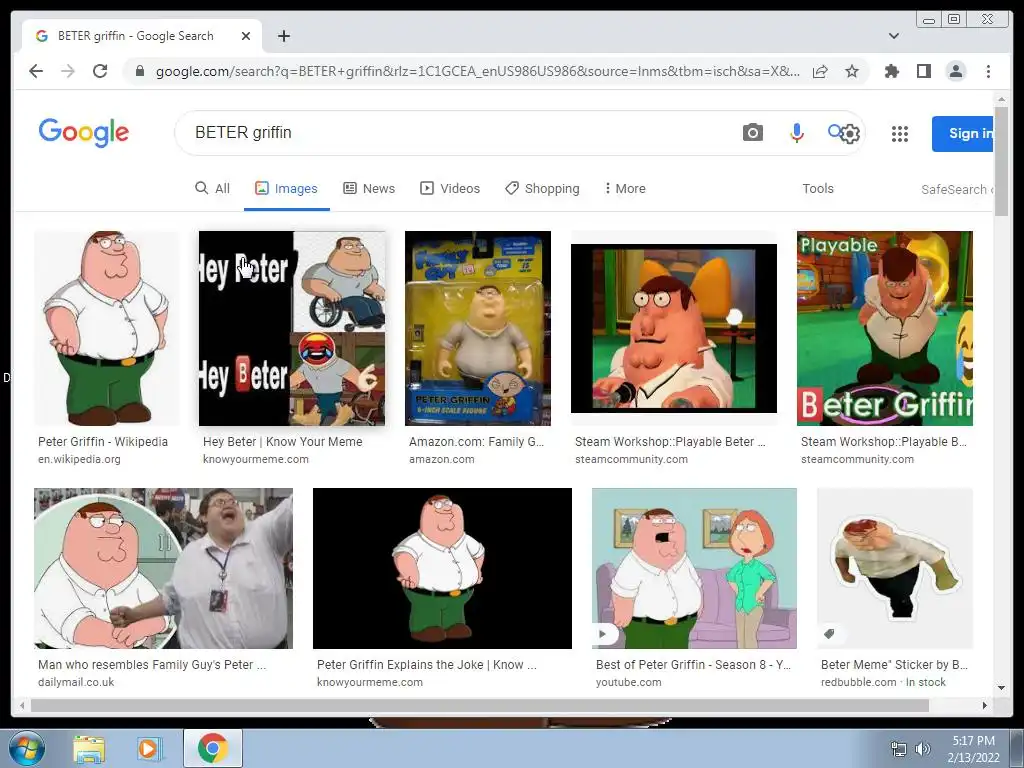Open volume speaker tray icon
This screenshot has height=768, width=1024.
click(922, 749)
